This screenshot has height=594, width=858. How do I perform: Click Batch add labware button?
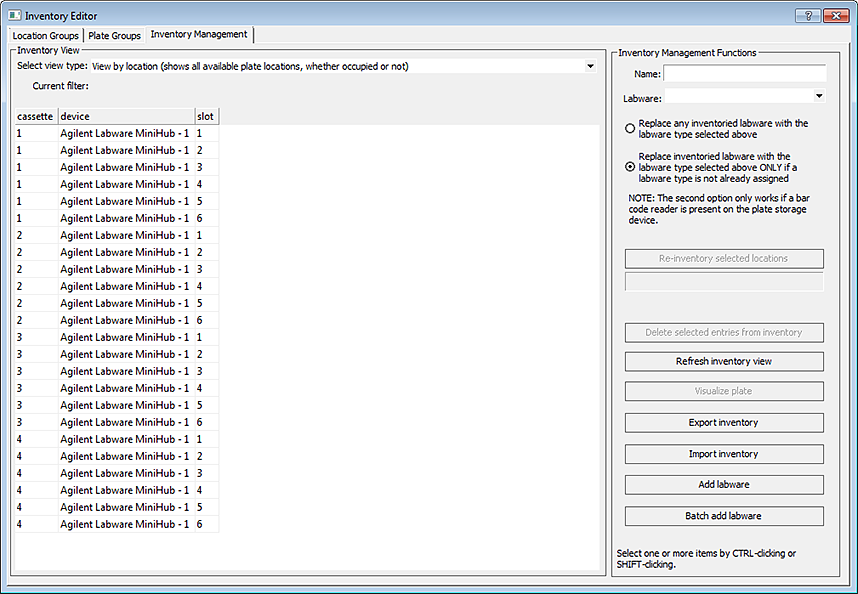tap(724, 516)
